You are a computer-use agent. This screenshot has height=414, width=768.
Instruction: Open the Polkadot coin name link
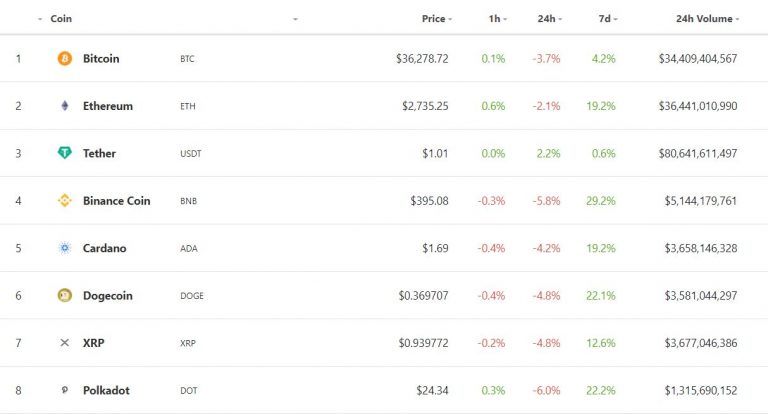106,390
